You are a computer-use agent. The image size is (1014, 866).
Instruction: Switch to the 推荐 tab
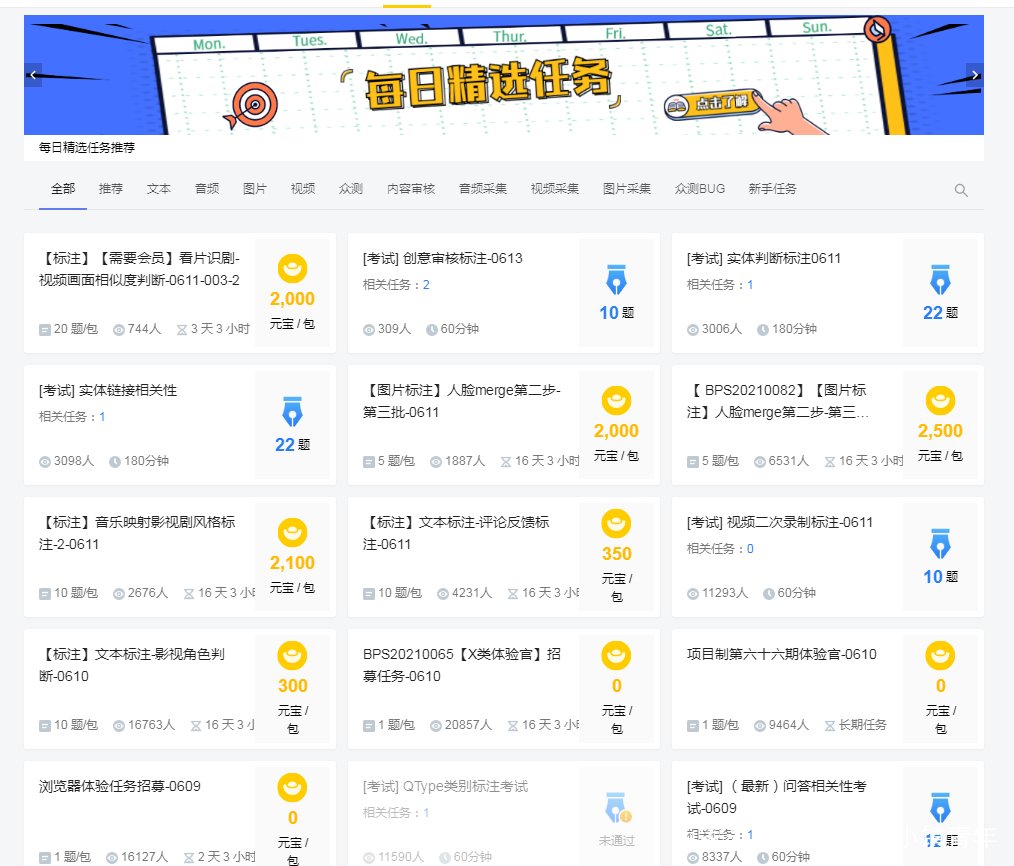[110, 188]
